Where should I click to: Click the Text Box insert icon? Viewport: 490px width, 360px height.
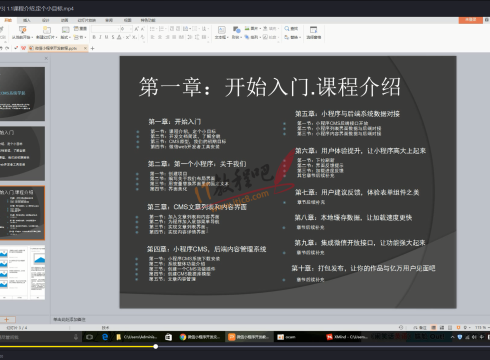point(221,30)
